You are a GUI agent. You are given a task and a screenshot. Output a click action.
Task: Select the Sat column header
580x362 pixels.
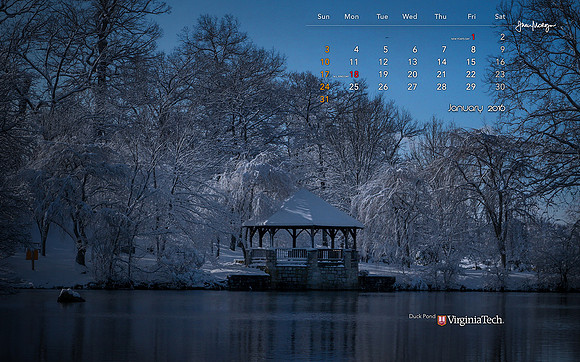click(x=500, y=17)
